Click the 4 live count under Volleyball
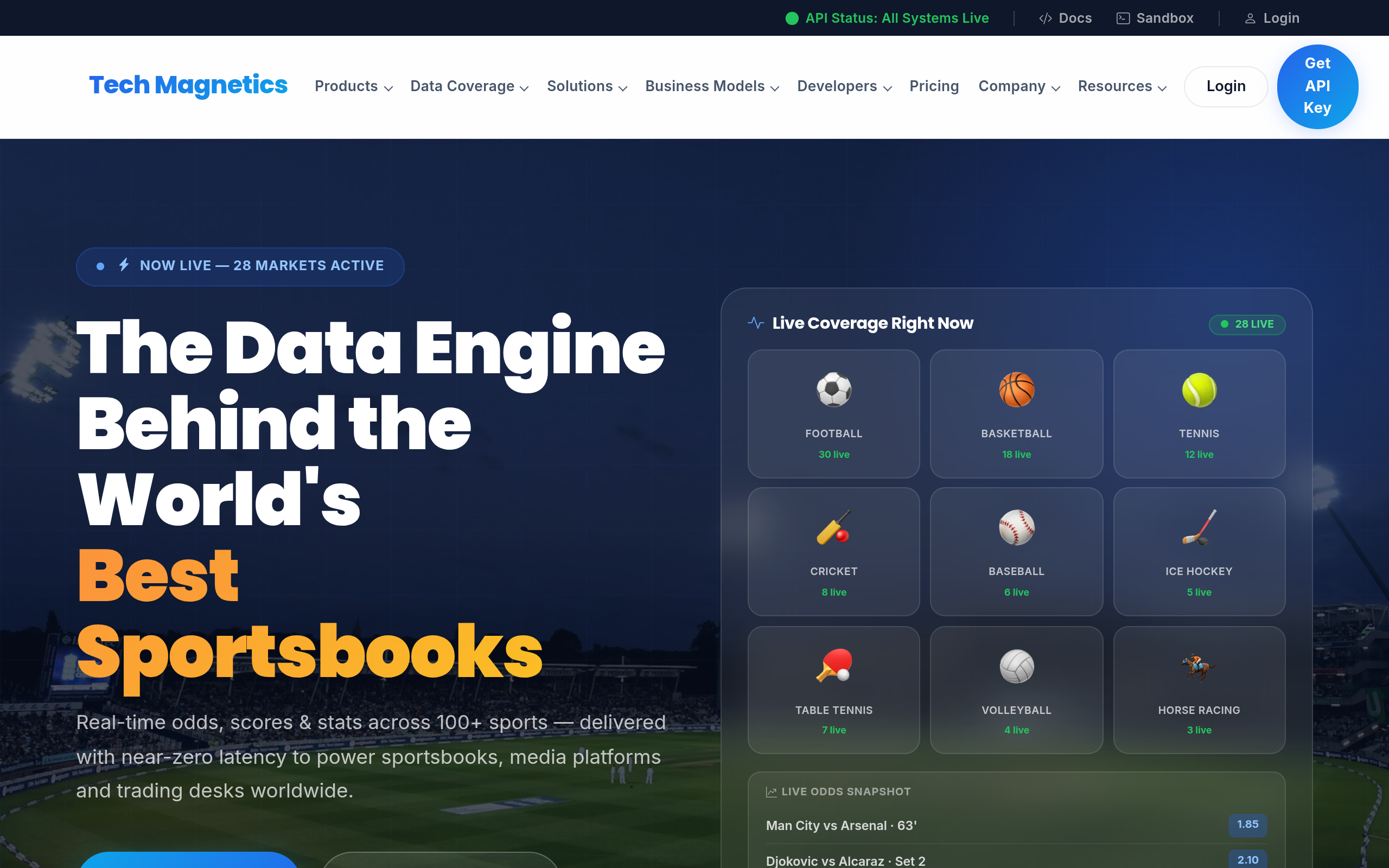1389x868 pixels. pos(1016,730)
